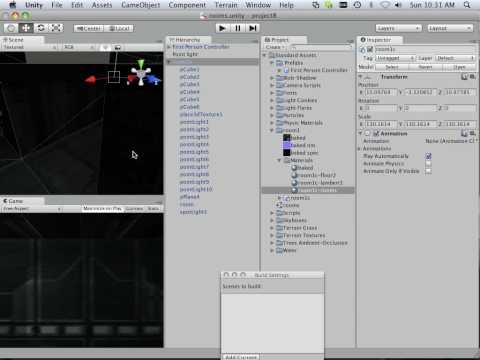This screenshot has width=480, height=360.
Task: Select the Rotate tool in toolbar
Action: [41, 28]
